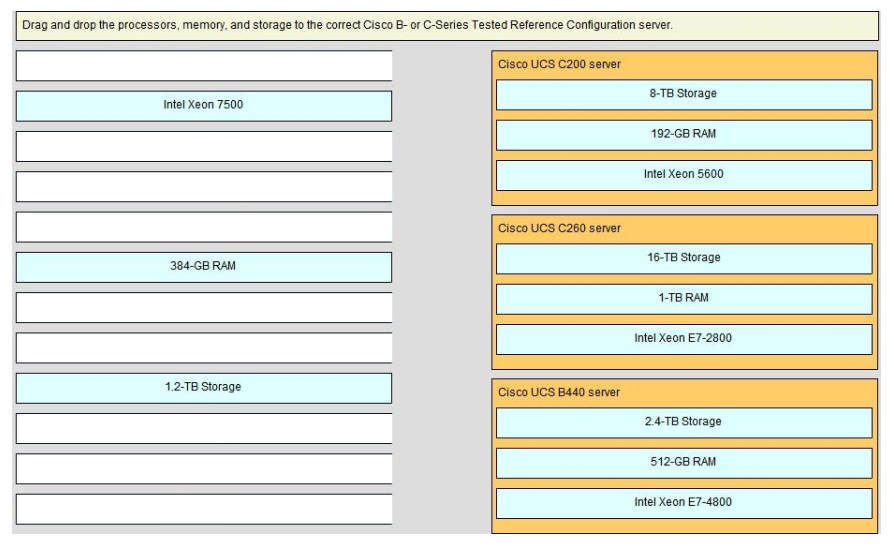Viewport: 894px width, 546px height.
Task: Click the Intel Xeon E7-2800 item
Action: point(684,340)
